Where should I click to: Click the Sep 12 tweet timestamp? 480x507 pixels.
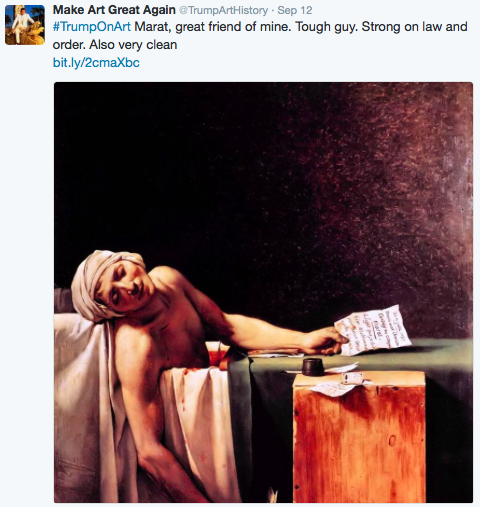pos(295,10)
